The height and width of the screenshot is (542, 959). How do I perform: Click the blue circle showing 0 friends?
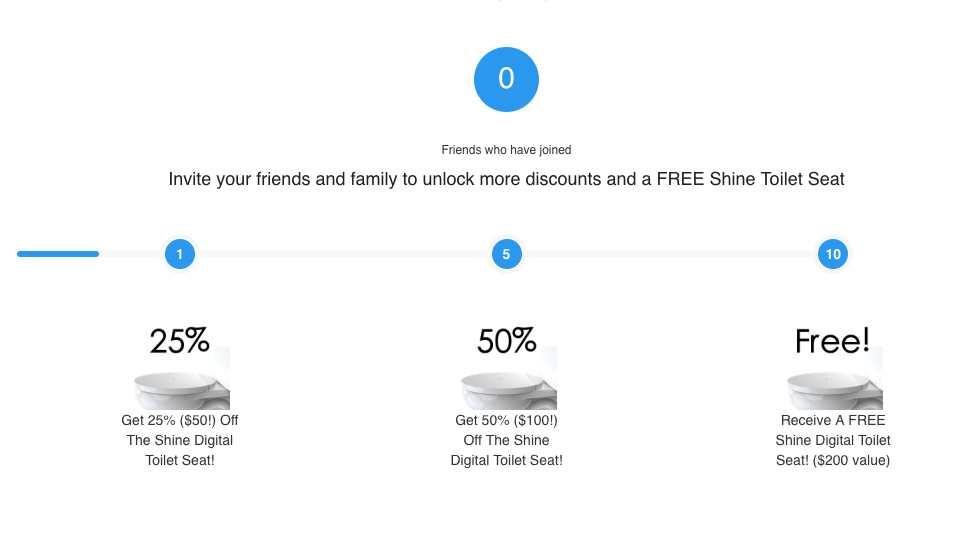point(506,80)
